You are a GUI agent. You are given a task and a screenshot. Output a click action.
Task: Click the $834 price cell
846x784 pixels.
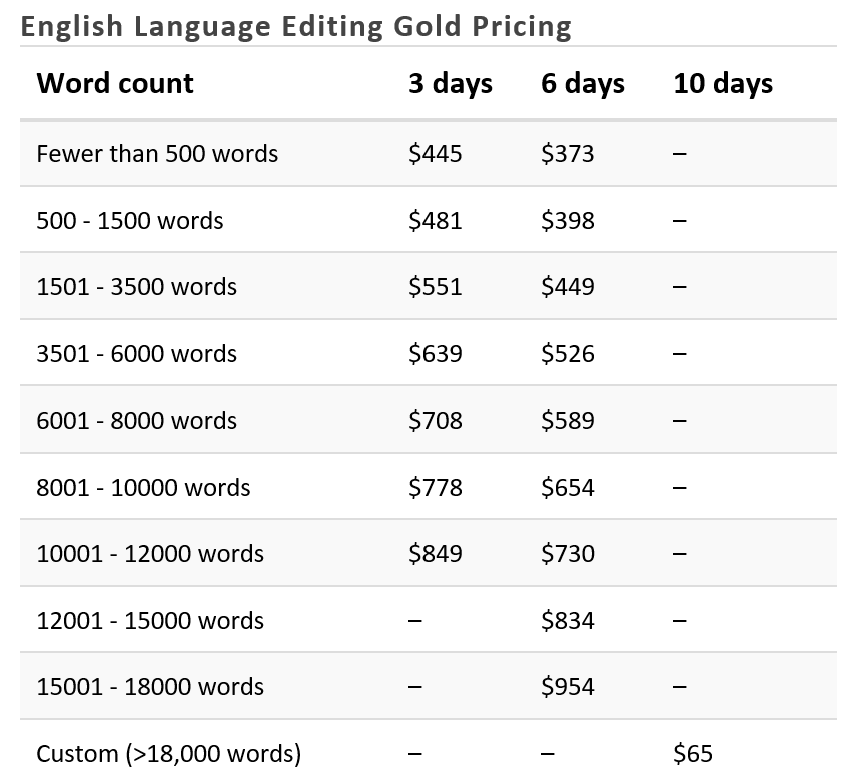point(568,621)
